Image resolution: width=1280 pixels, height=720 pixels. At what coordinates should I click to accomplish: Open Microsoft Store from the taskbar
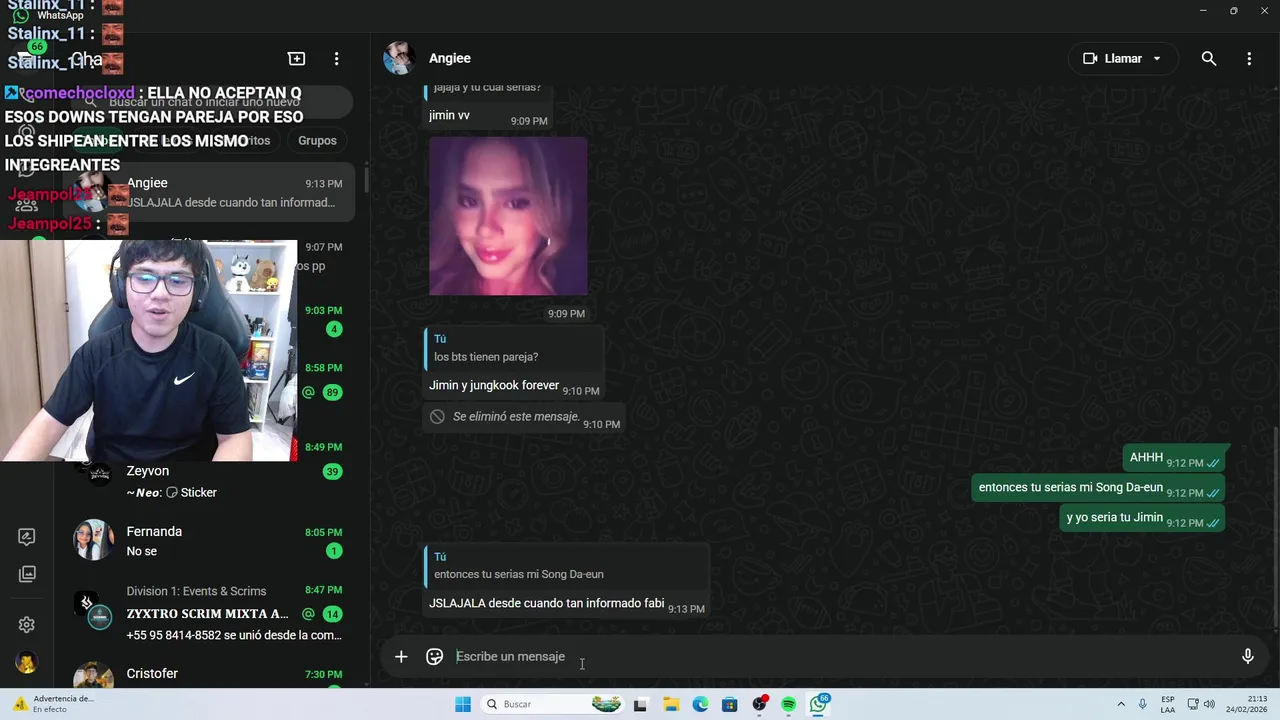coord(730,704)
